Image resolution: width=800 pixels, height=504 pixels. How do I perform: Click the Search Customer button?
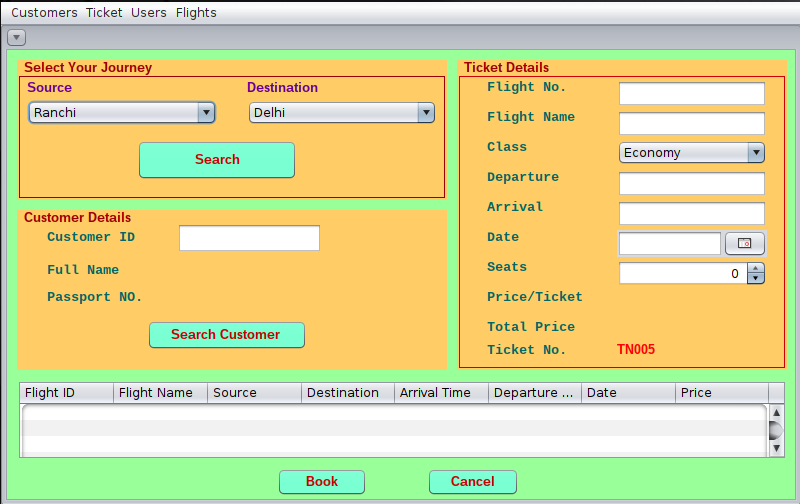tap(227, 335)
